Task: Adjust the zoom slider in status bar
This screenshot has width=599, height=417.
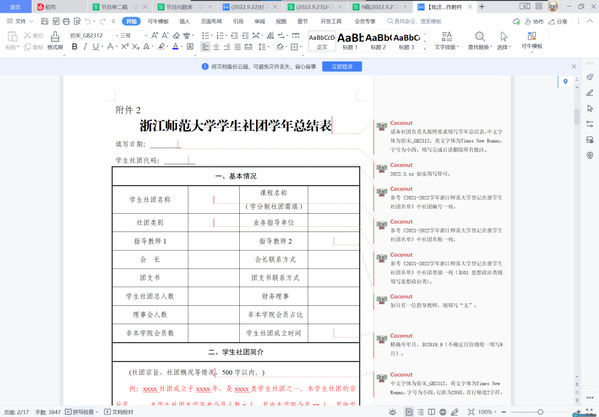Action: (540, 412)
